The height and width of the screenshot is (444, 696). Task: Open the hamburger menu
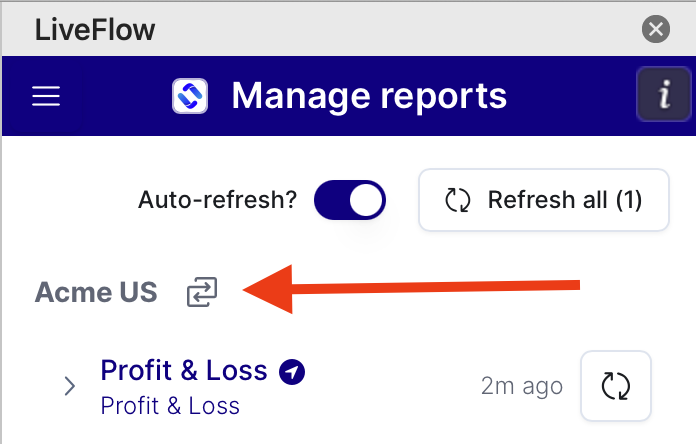[46, 96]
